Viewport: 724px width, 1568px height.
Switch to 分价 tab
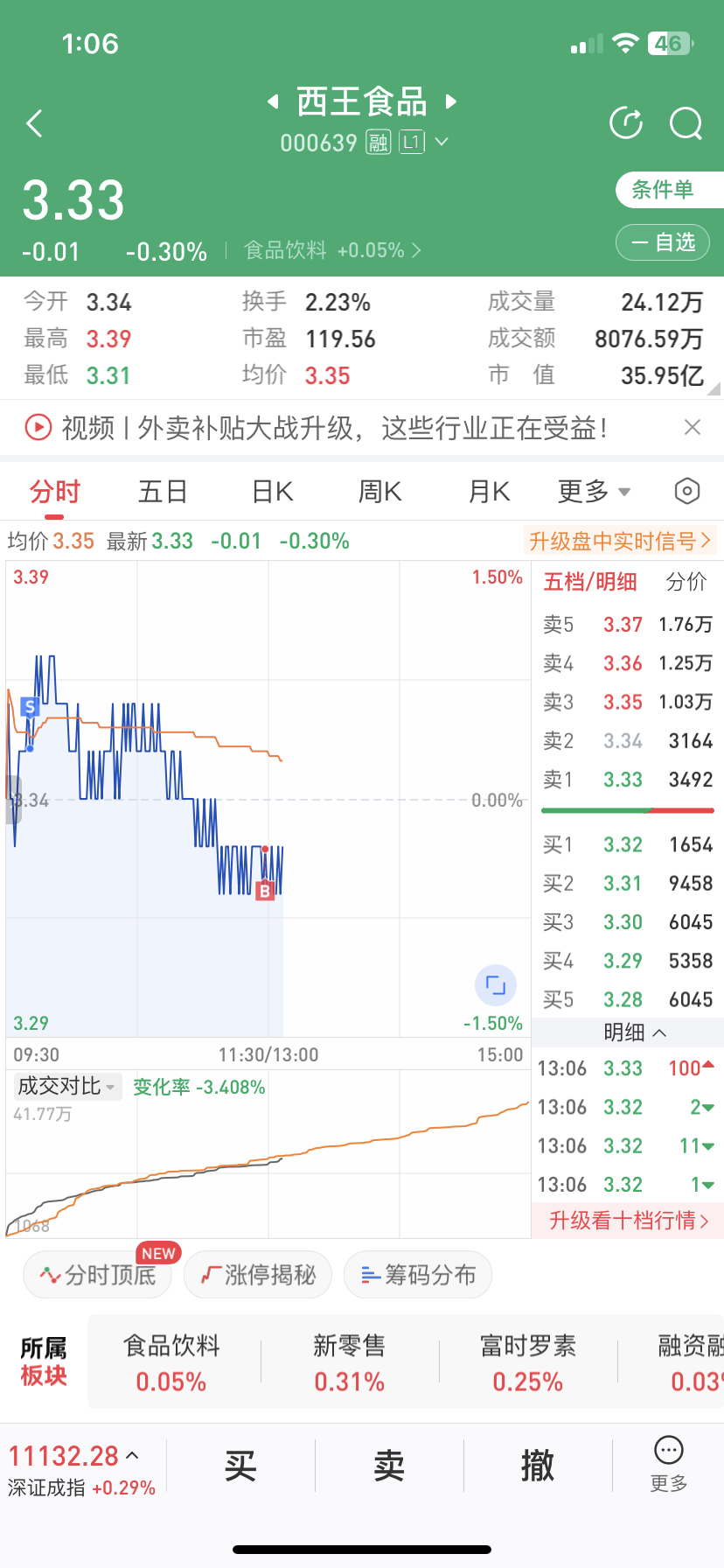tap(686, 582)
